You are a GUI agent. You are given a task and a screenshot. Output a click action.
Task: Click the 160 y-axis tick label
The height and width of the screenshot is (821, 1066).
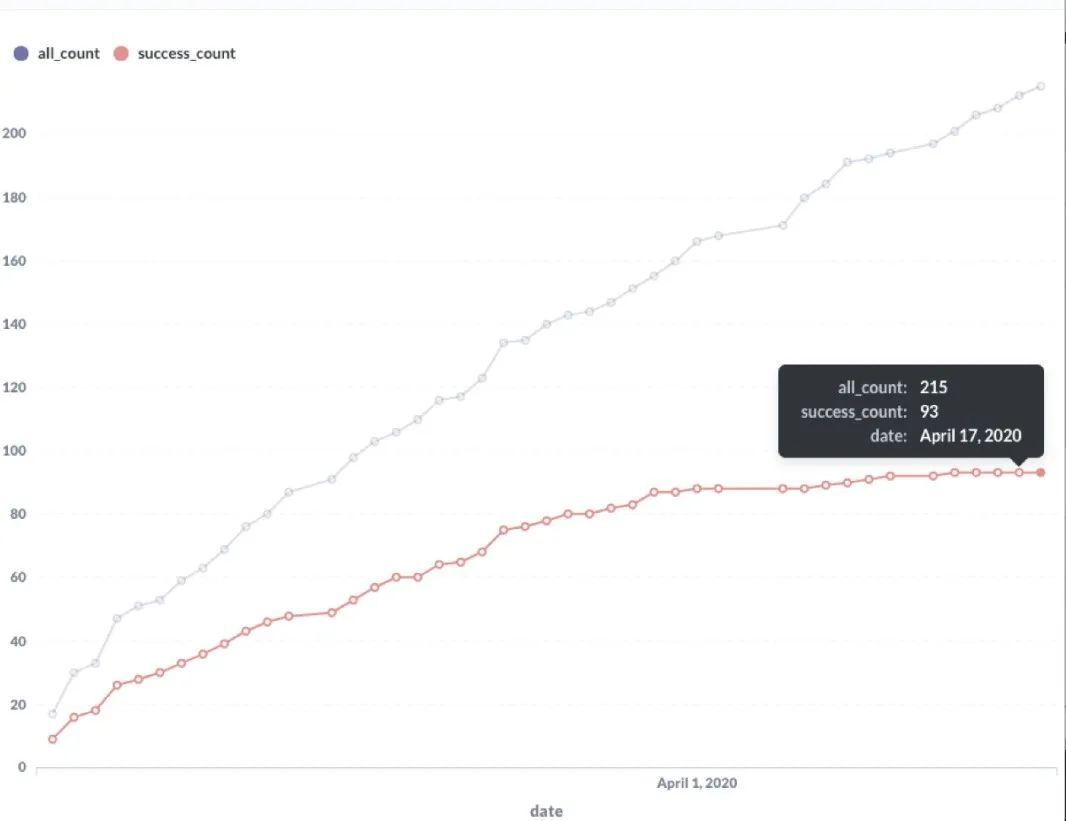coord(14,261)
